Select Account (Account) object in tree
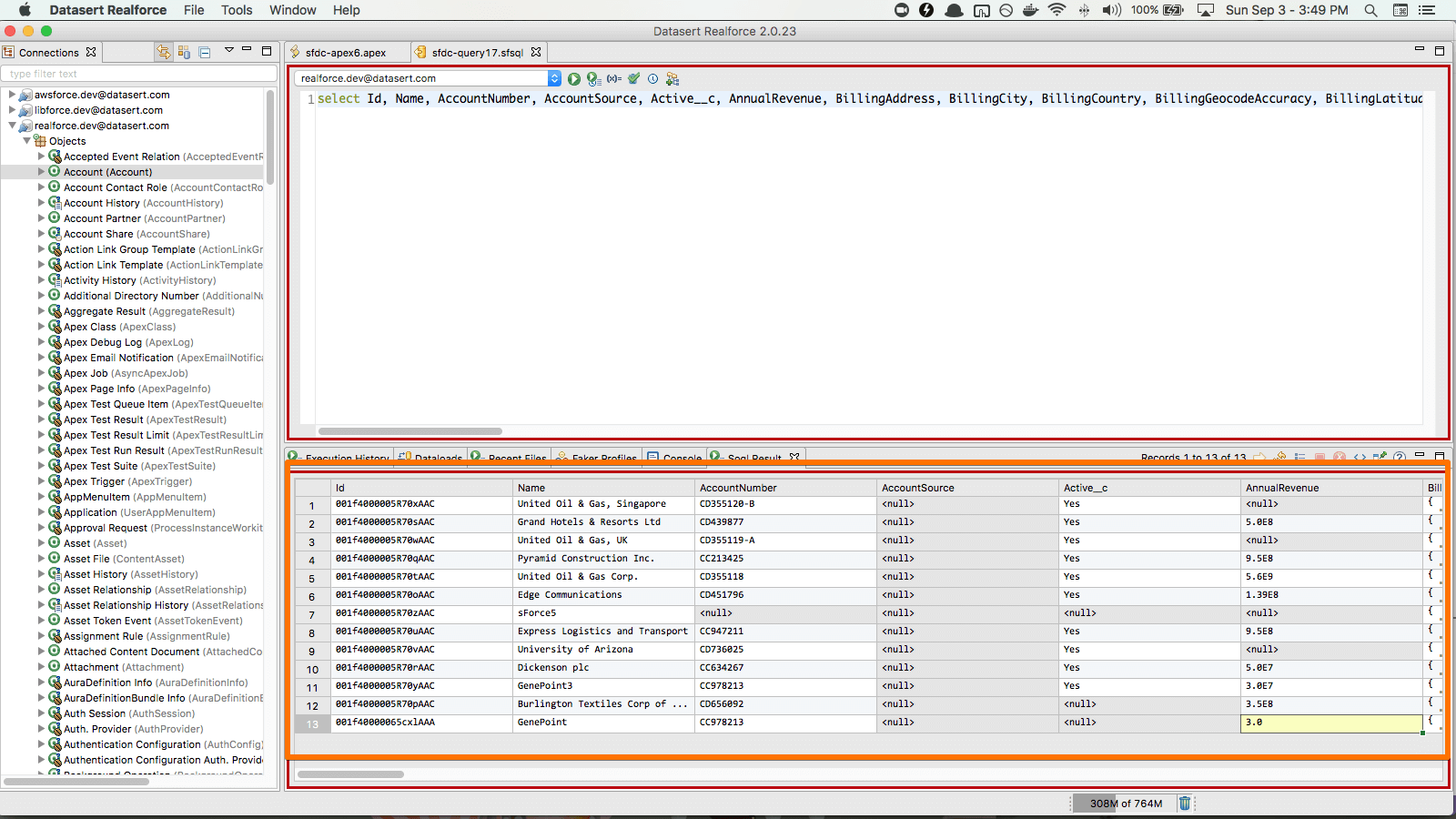 coord(107,172)
